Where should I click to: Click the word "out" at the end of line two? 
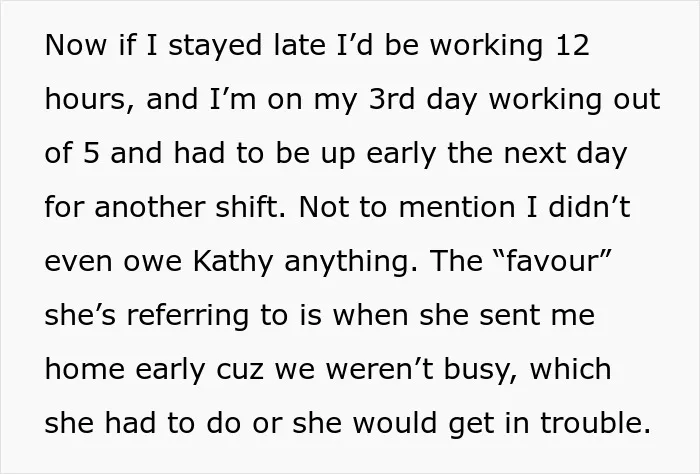[637, 100]
